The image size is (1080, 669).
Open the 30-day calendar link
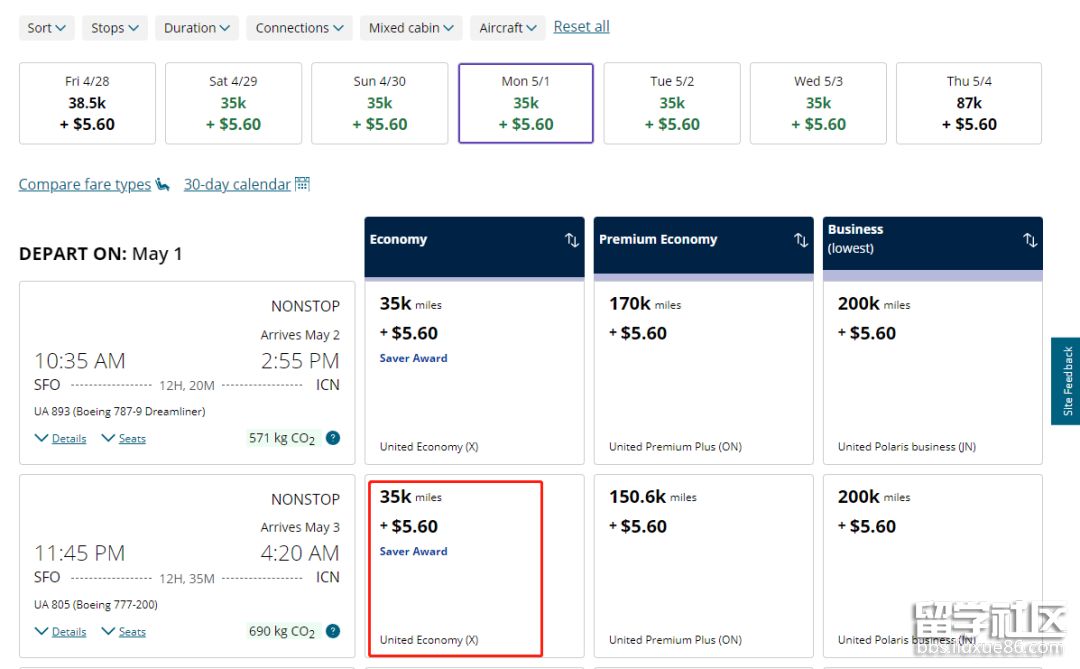coord(237,185)
